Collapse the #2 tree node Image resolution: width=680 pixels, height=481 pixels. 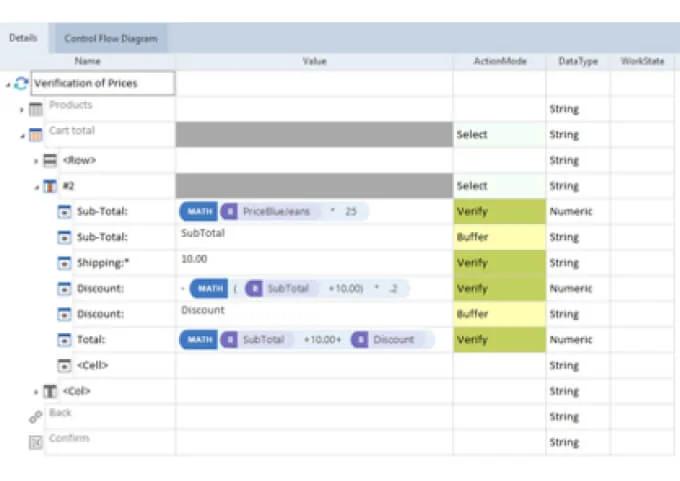pos(36,186)
